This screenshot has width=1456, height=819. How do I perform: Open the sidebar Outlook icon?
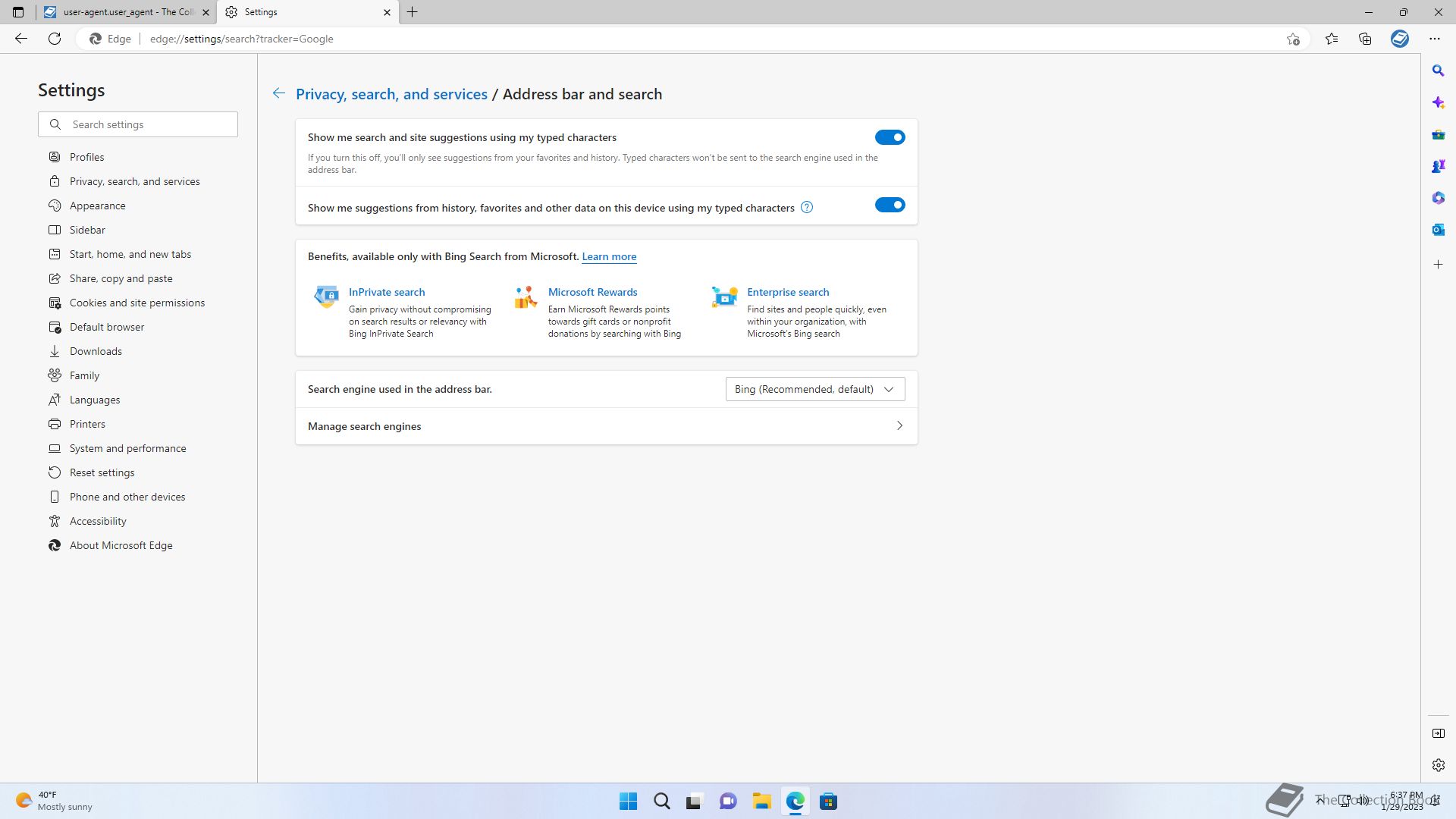pos(1439,230)
